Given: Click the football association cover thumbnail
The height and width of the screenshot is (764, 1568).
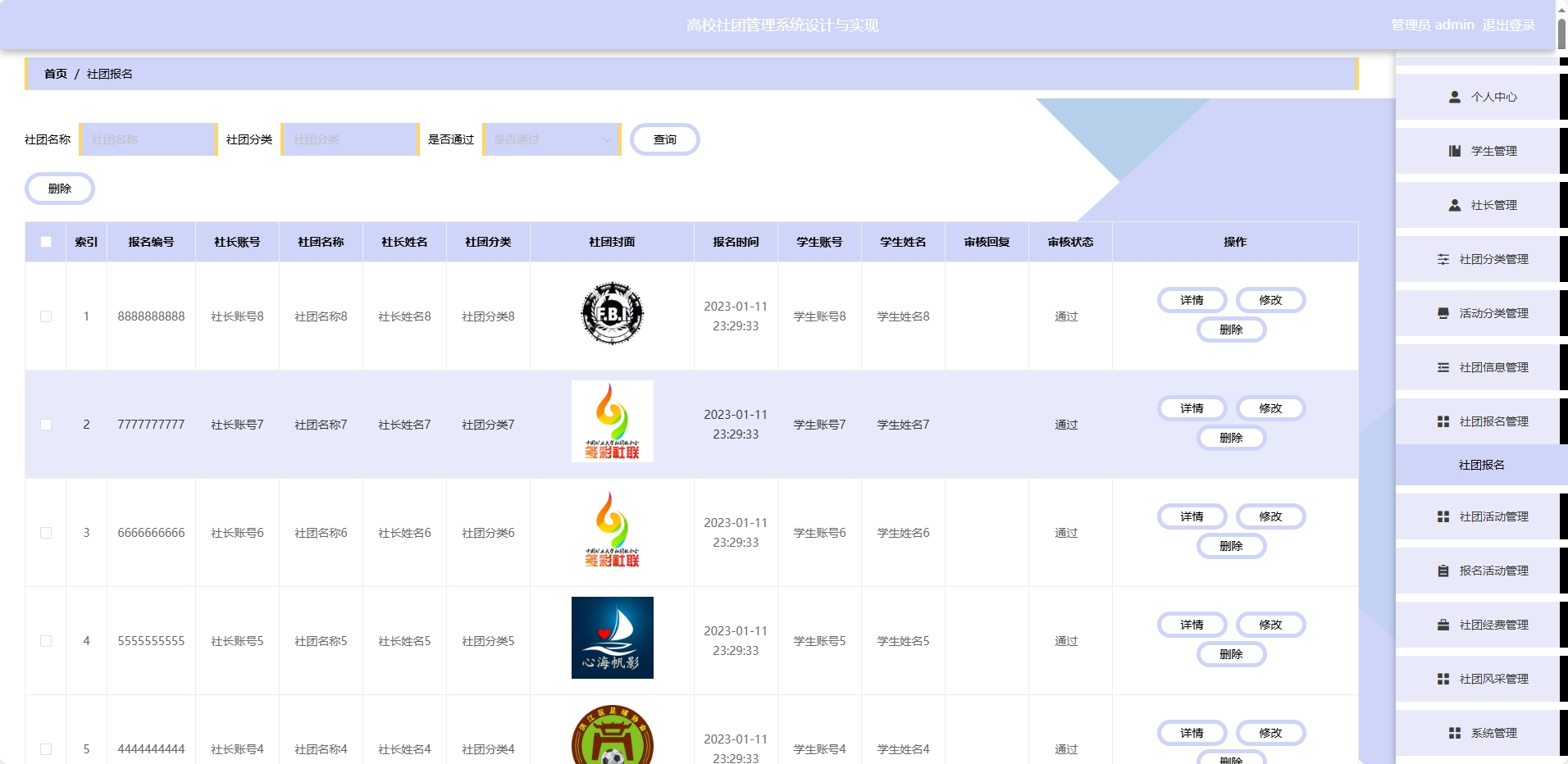Looking at the screenshot, I should point(613,734).
